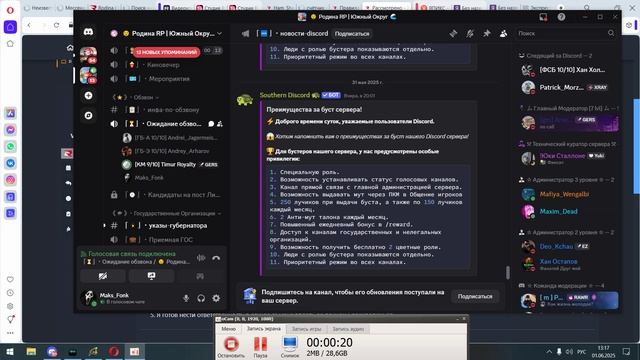This screenshot has width=640, height=360.
Task: Click the новые упоминания red pill
Action: (x=167, y=52)
